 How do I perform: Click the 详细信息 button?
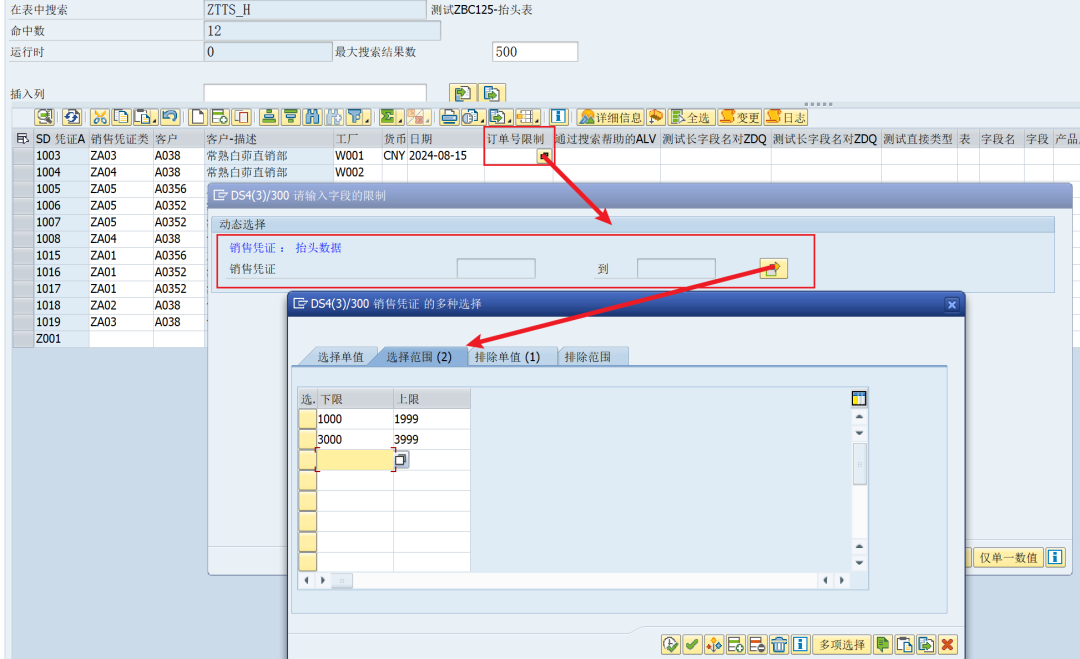(610, 117)
